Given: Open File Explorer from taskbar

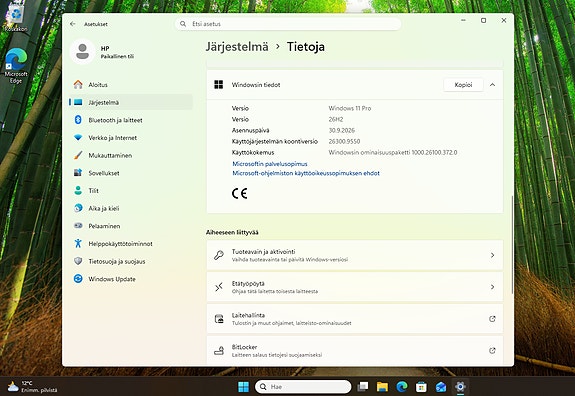Looking at the screenshot, I should click(x=382, y=386).
